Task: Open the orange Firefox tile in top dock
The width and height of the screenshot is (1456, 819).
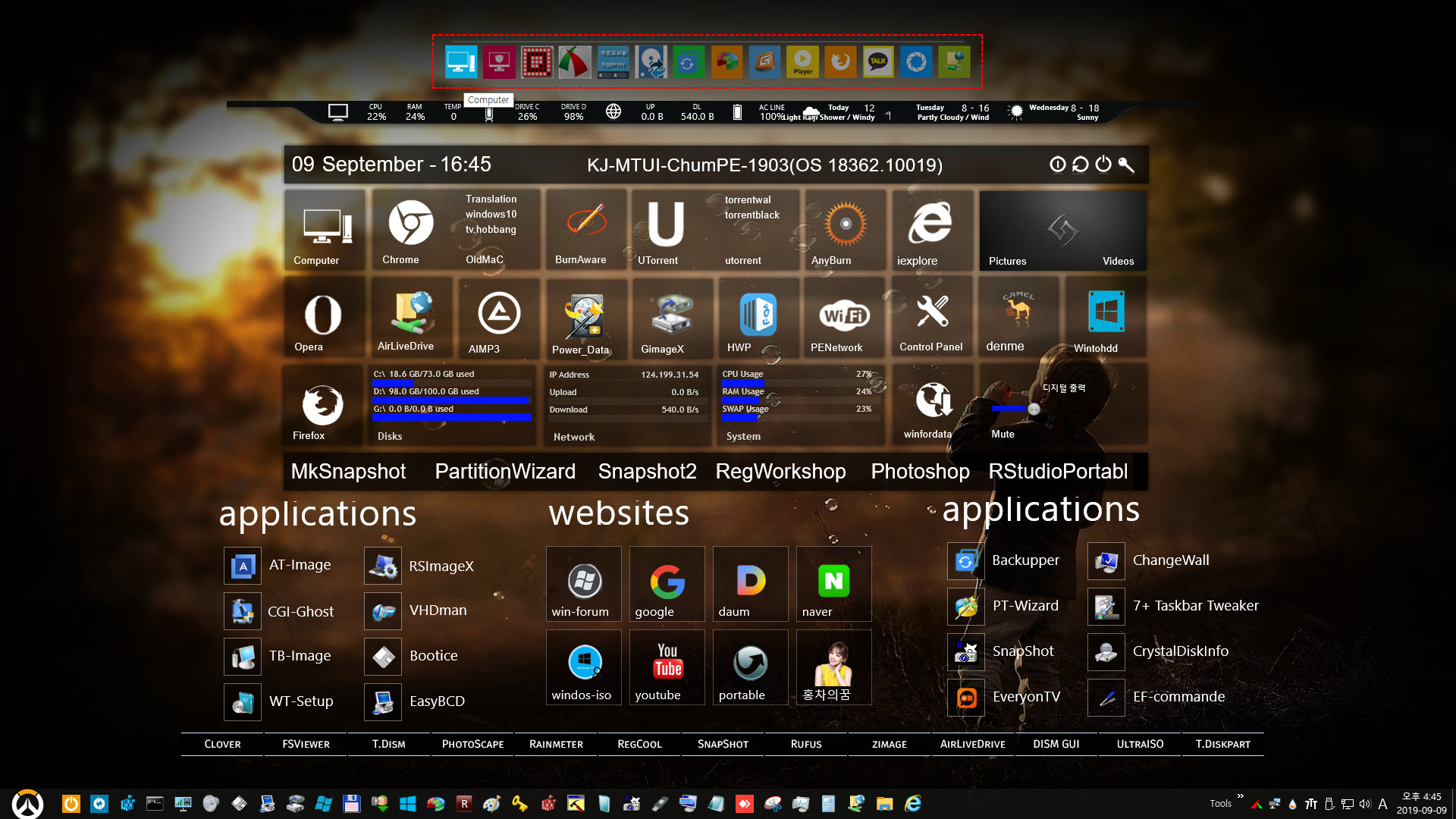Action: (840, 61)
